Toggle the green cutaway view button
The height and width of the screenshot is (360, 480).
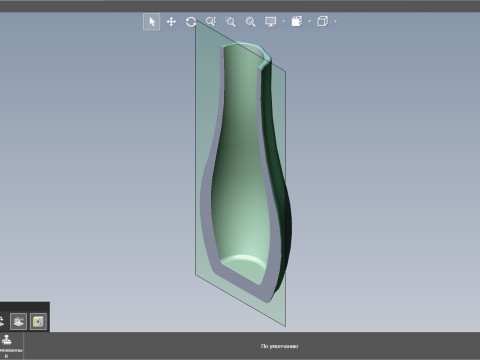click(38, 322)
